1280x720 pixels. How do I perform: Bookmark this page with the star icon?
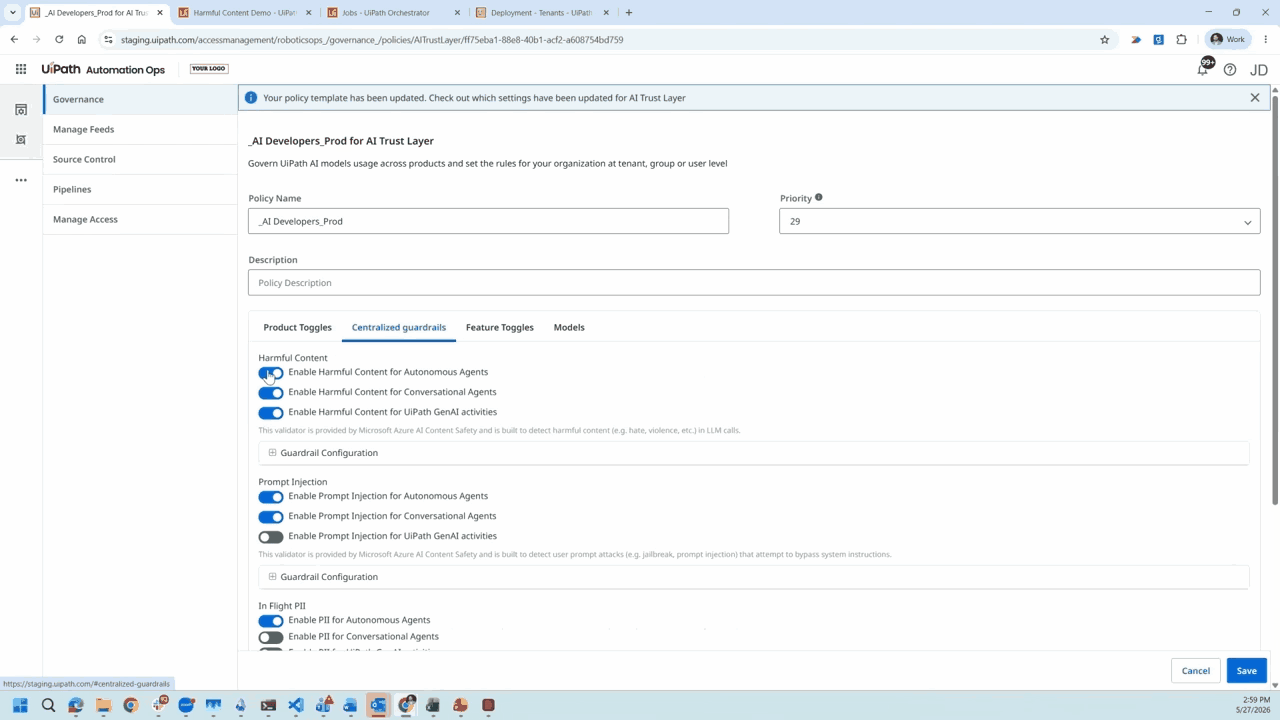tap(1105, 40)
